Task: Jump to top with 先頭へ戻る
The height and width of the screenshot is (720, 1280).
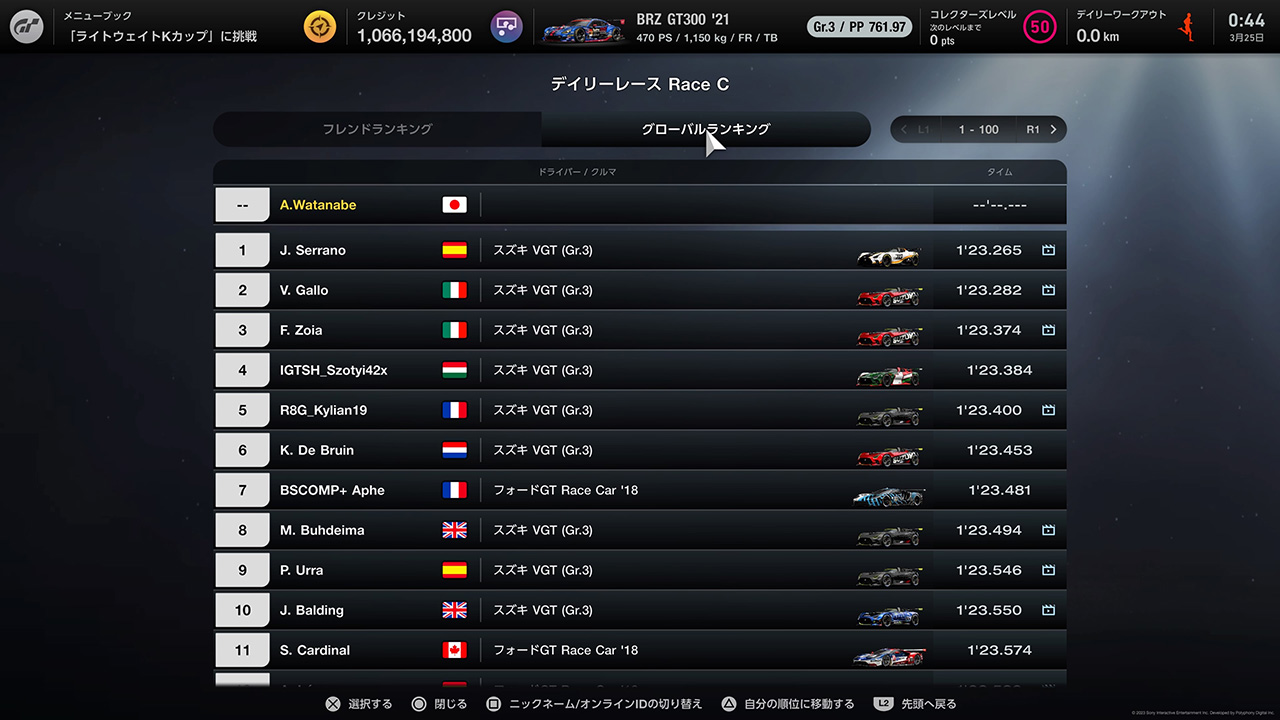Action: pos(914,704)
